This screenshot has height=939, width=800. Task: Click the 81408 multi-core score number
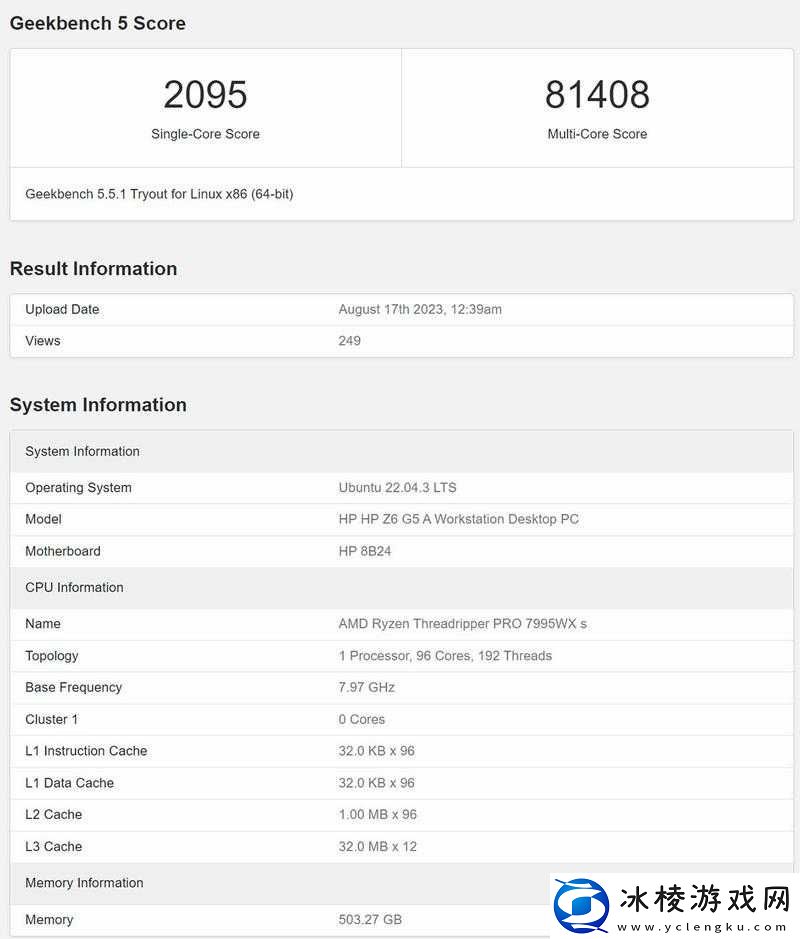tap(597, 95)
